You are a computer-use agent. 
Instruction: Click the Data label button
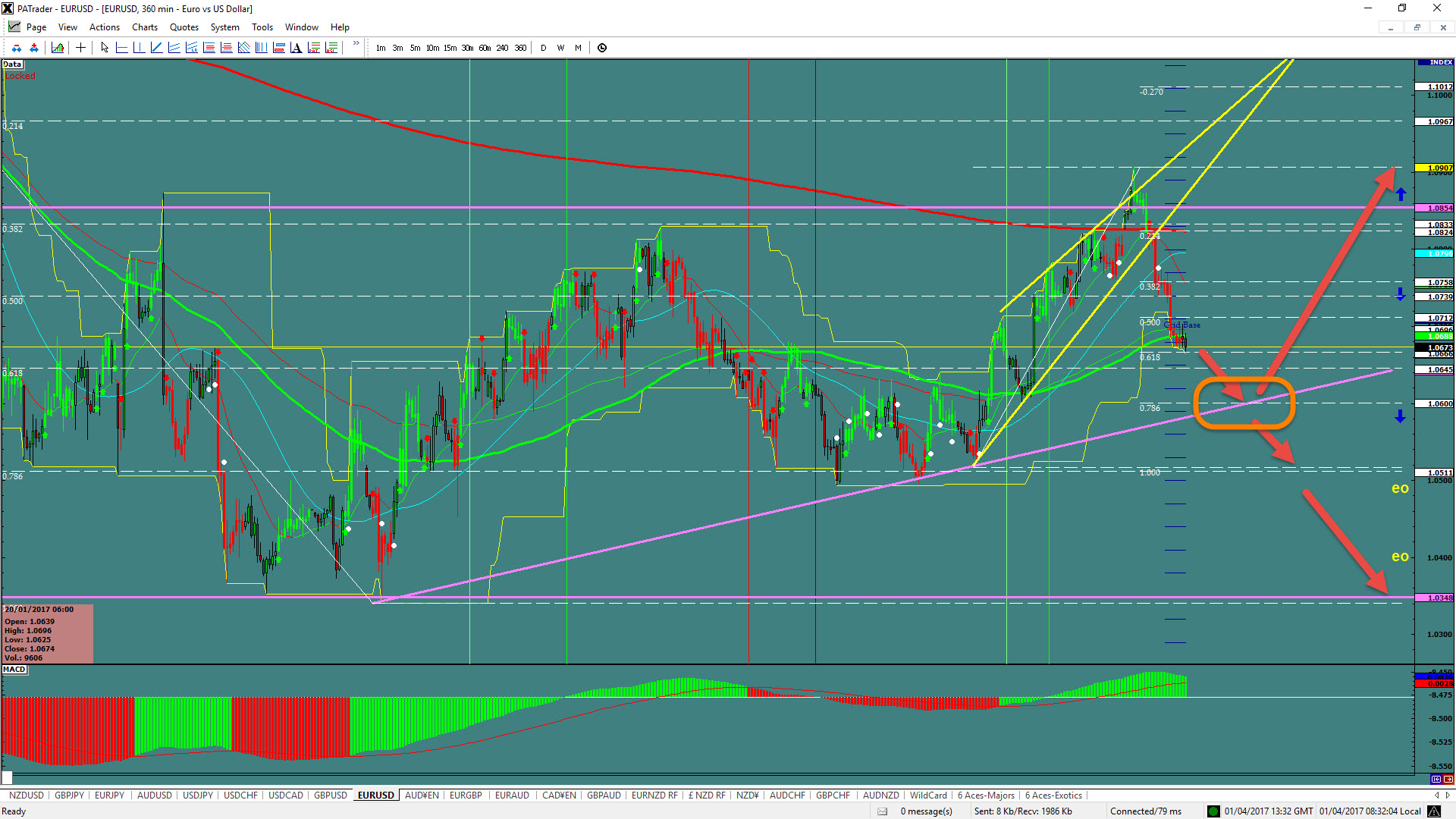(x=12, y=64)
